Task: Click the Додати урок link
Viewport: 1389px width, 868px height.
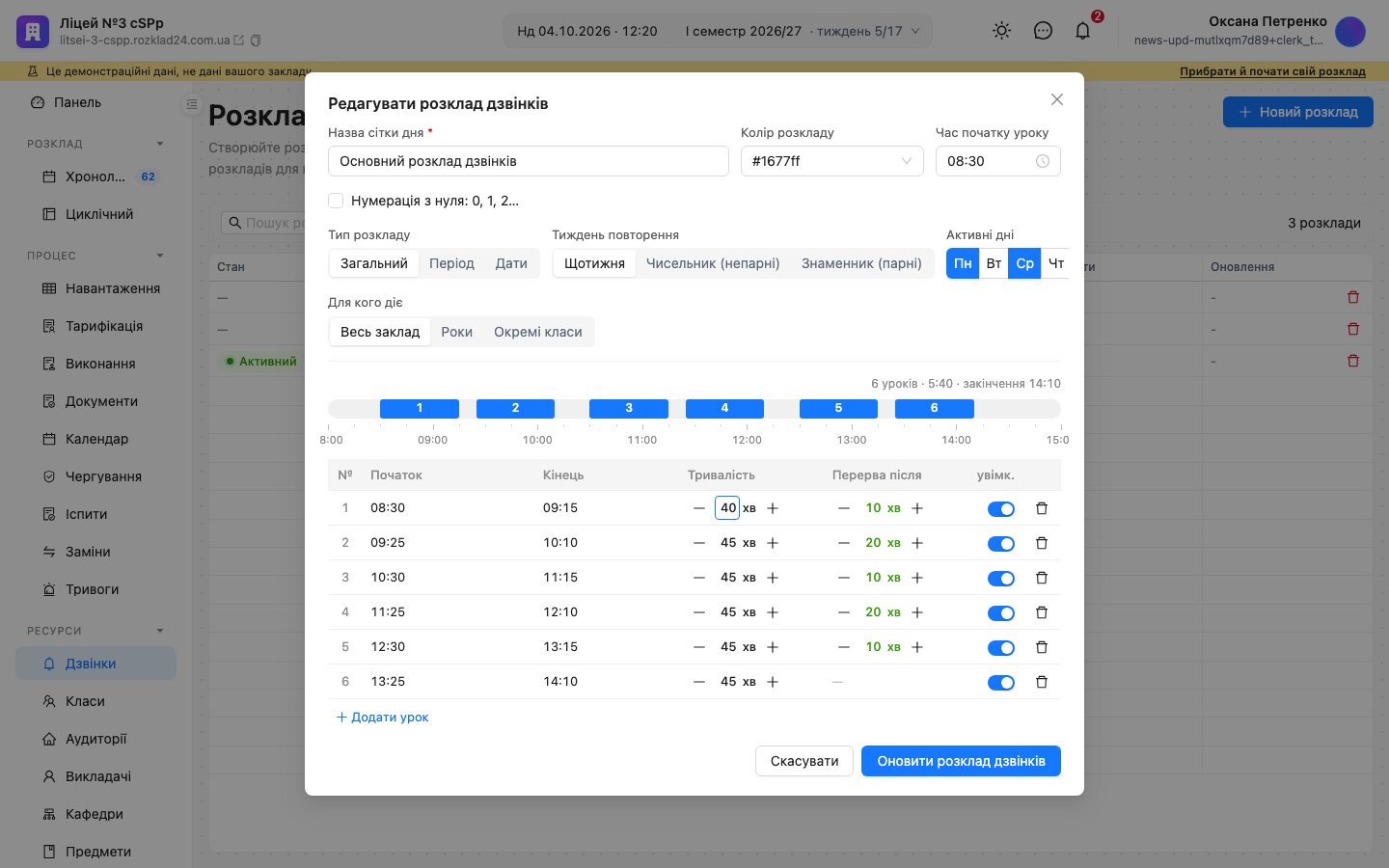Action: click(382, 717)
